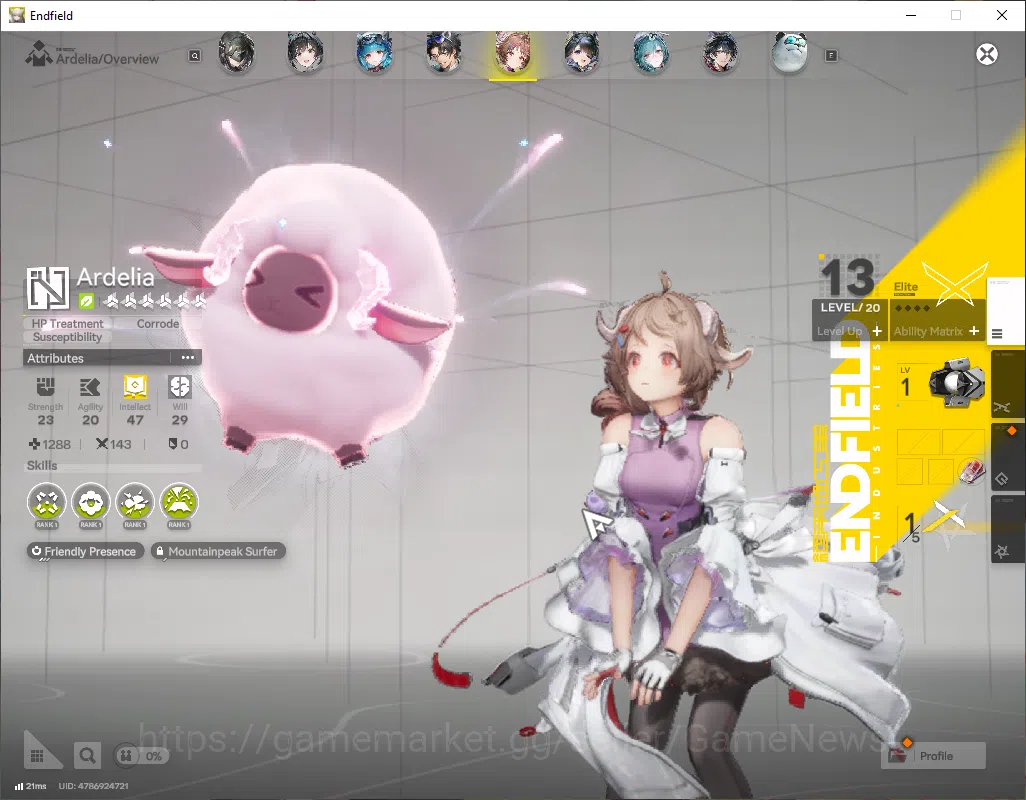Click the LEVEL/ 20 label
The width and height of the screenshot is (1026, 800).
(x=850, y=307)
